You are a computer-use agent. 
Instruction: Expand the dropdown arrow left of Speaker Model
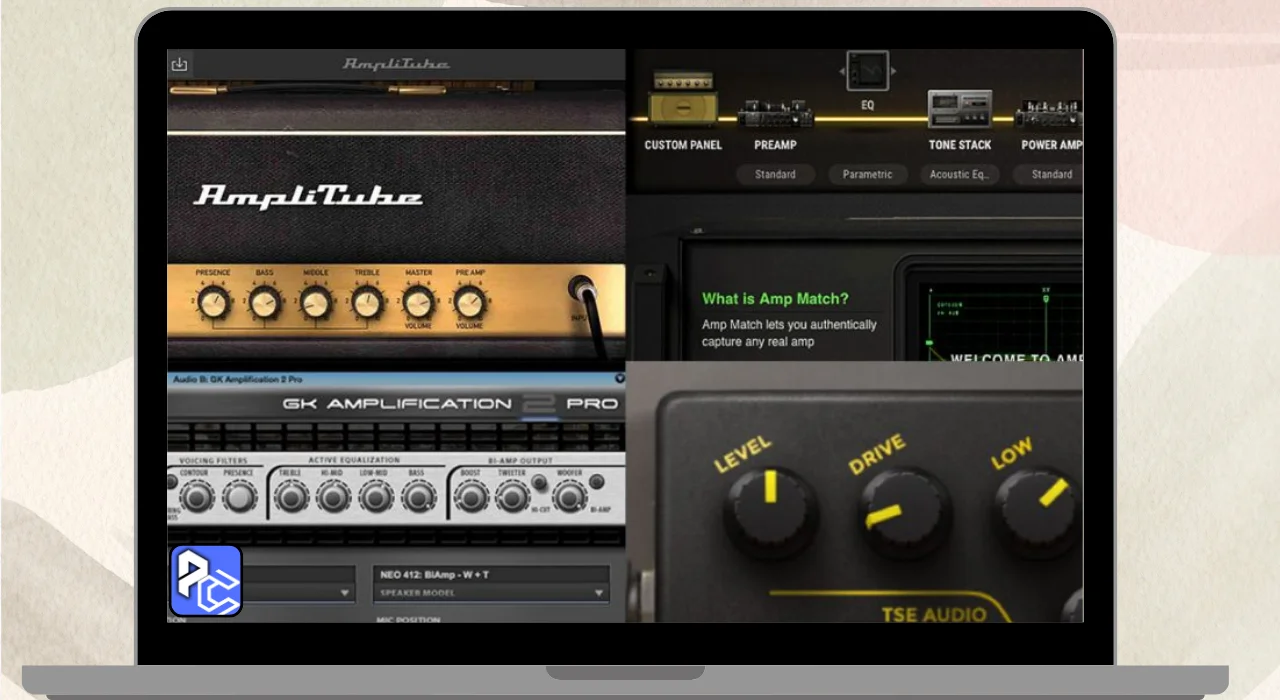point(345,593)
